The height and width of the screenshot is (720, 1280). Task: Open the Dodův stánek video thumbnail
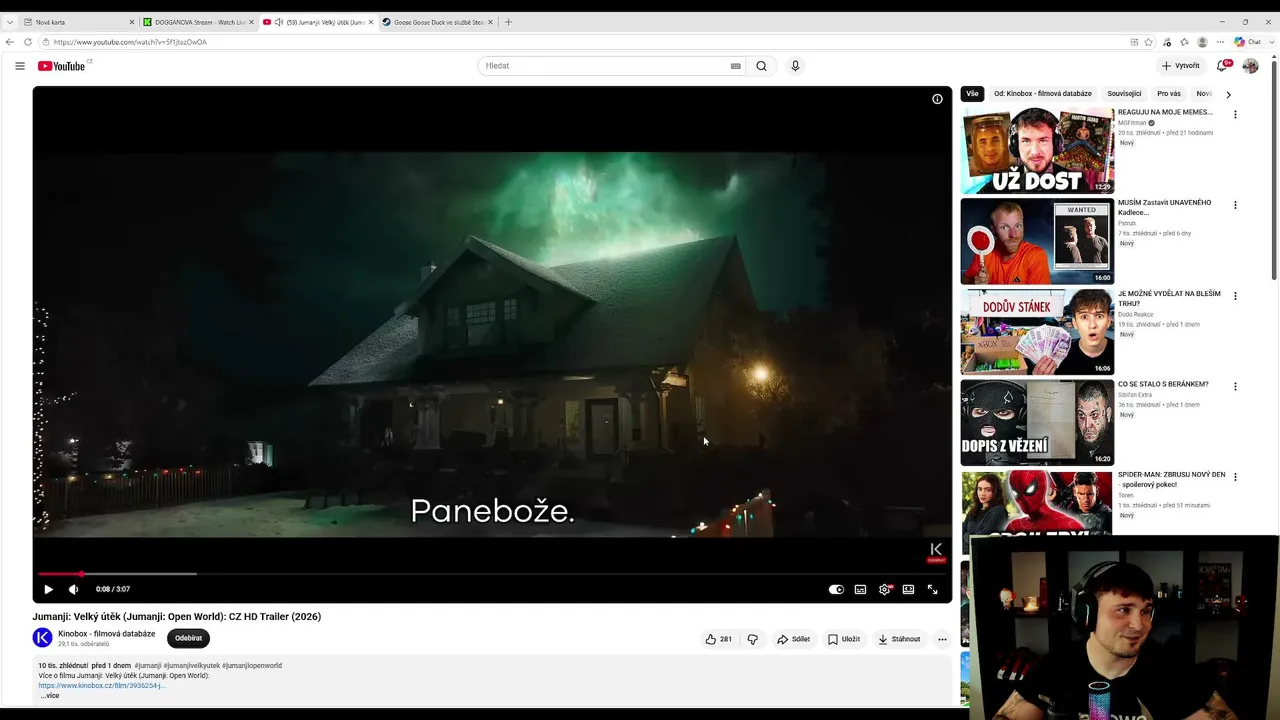tap(1037, 332)
